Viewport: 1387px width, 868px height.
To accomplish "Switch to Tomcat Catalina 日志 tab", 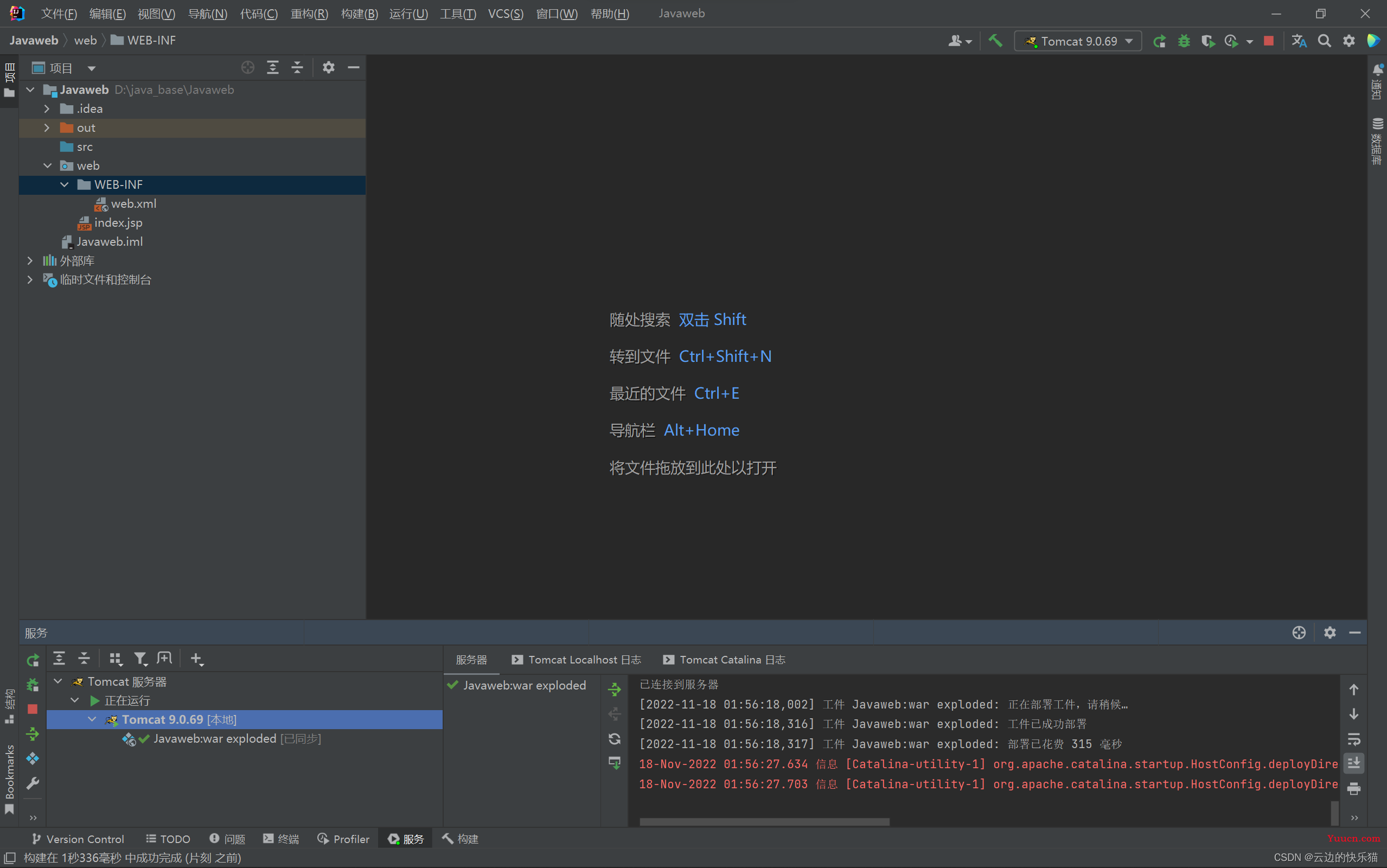I will [x=724, y=660].
